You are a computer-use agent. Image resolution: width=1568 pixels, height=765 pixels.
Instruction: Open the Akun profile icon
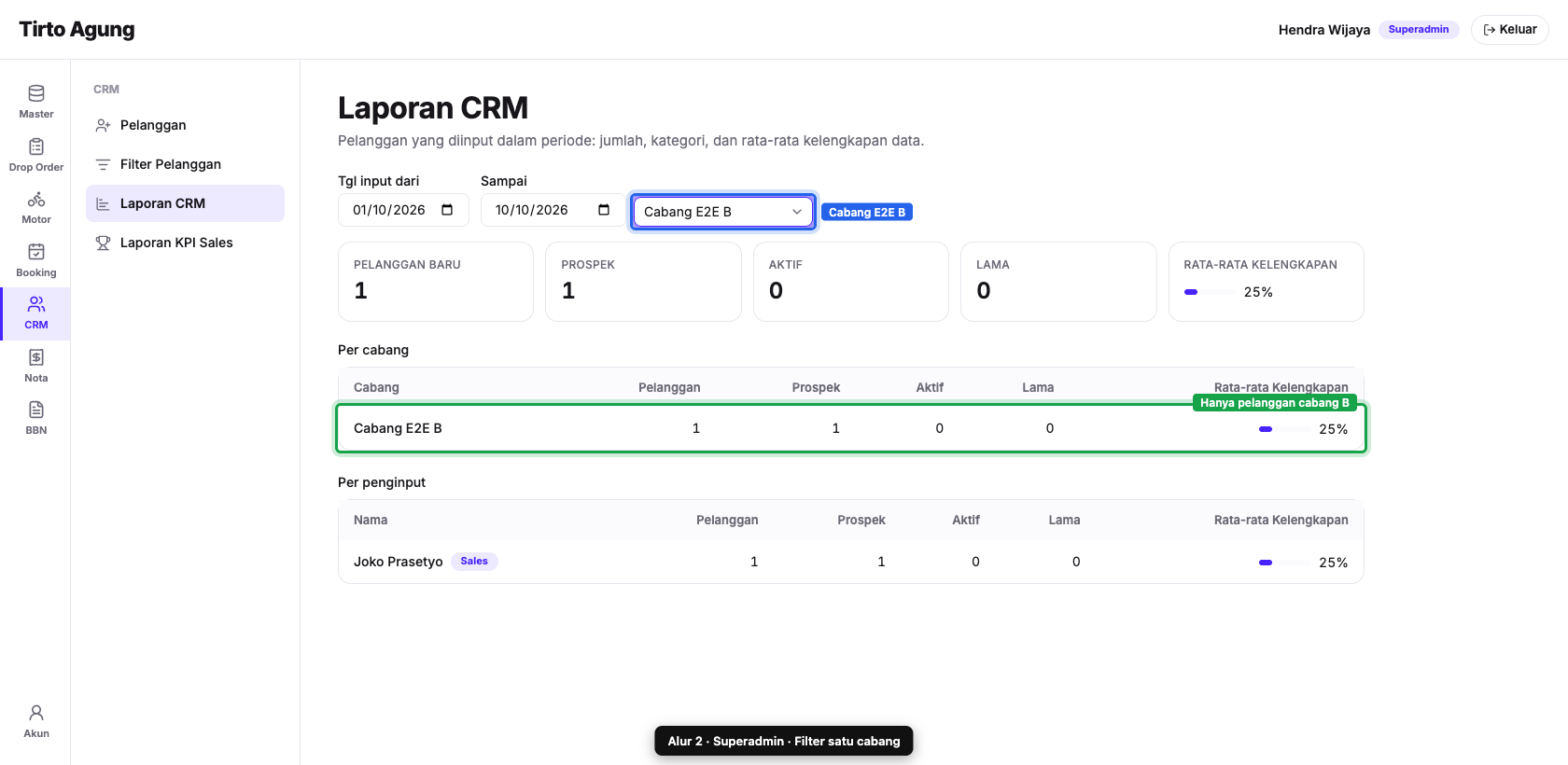coord(36,713)
